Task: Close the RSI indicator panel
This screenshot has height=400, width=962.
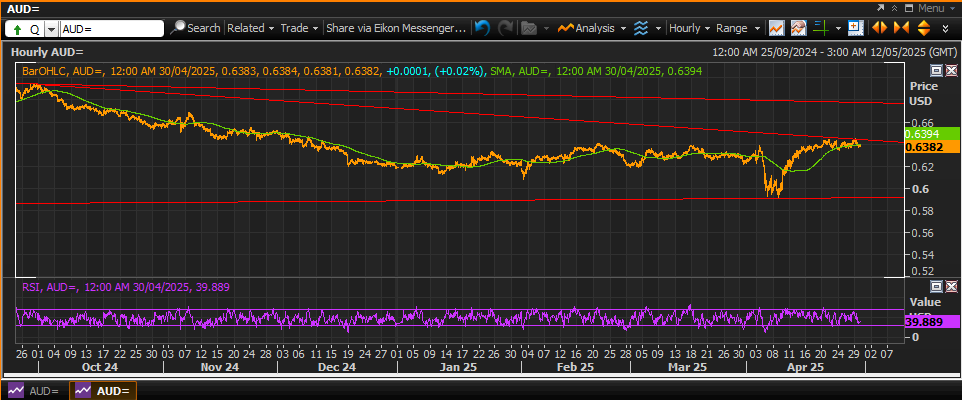Action: click(x=950, y=286)
